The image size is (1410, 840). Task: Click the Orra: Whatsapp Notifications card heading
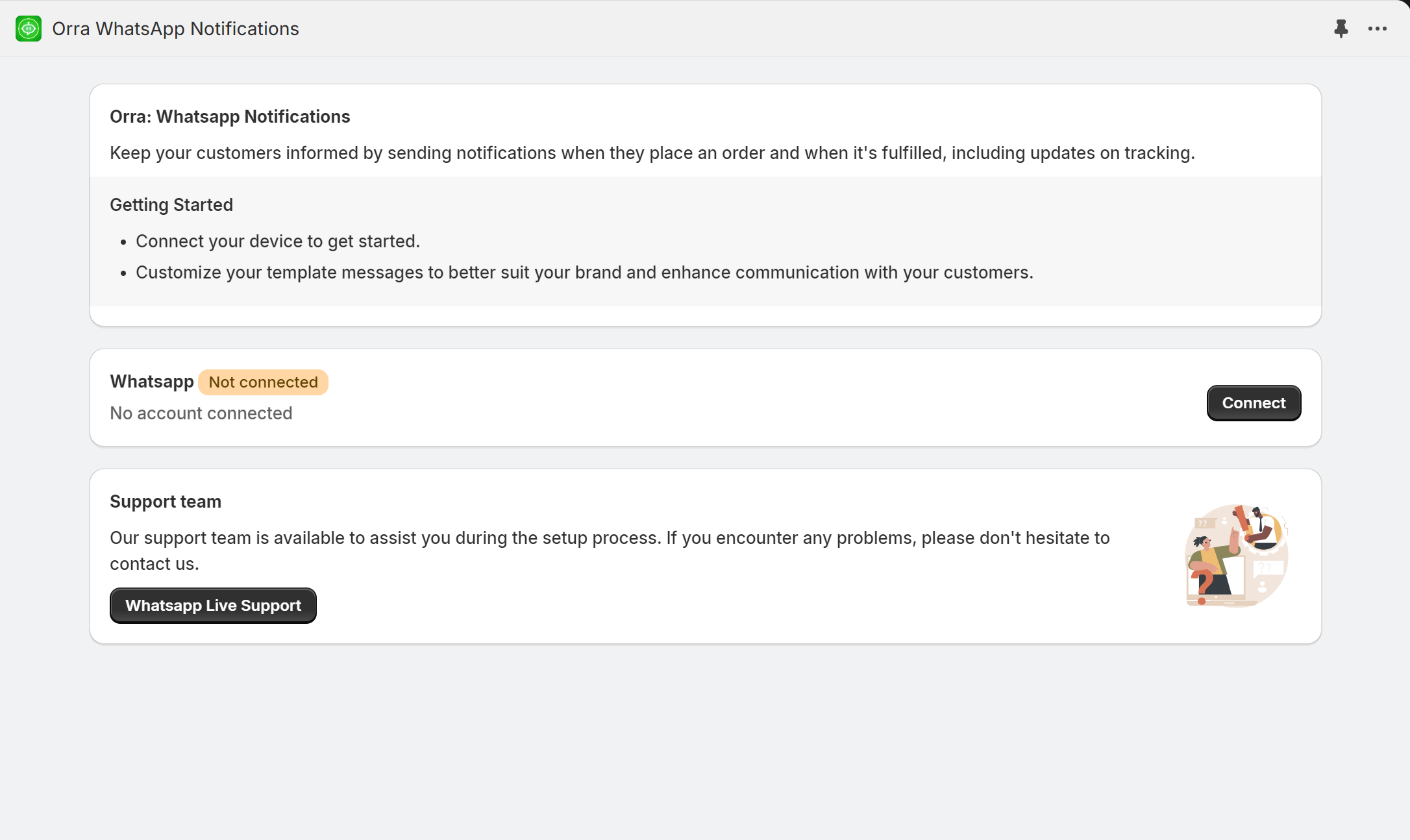coord(230,117)
